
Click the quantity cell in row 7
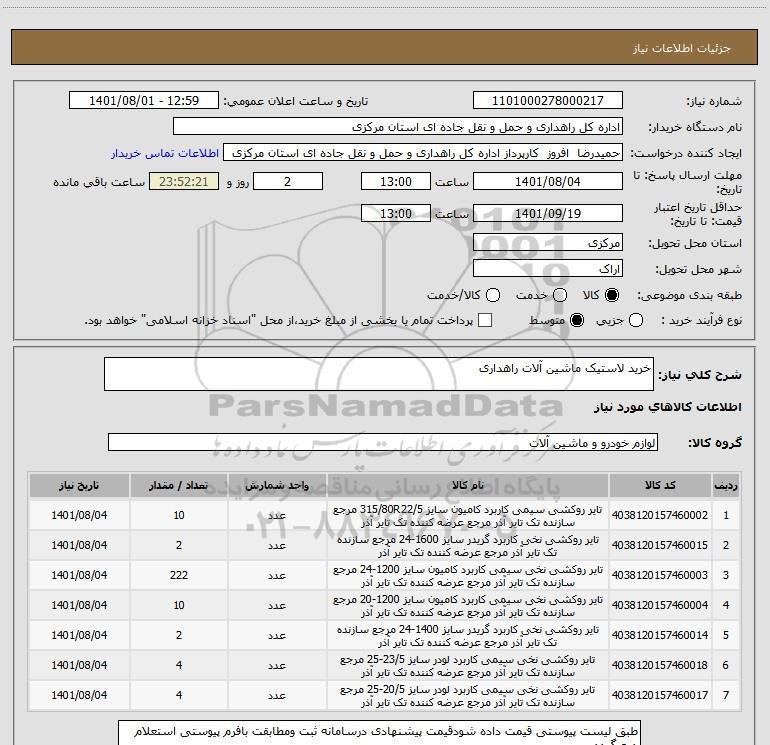179,695
